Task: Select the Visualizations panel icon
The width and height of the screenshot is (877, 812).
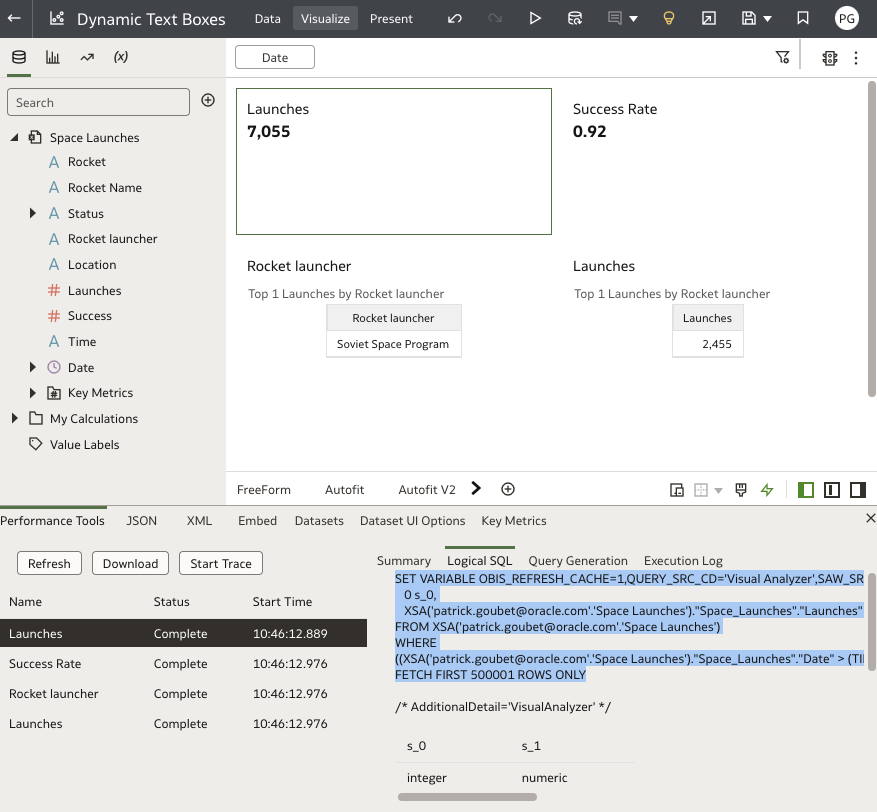Action: pyautogui.click(x=52, y=57)
